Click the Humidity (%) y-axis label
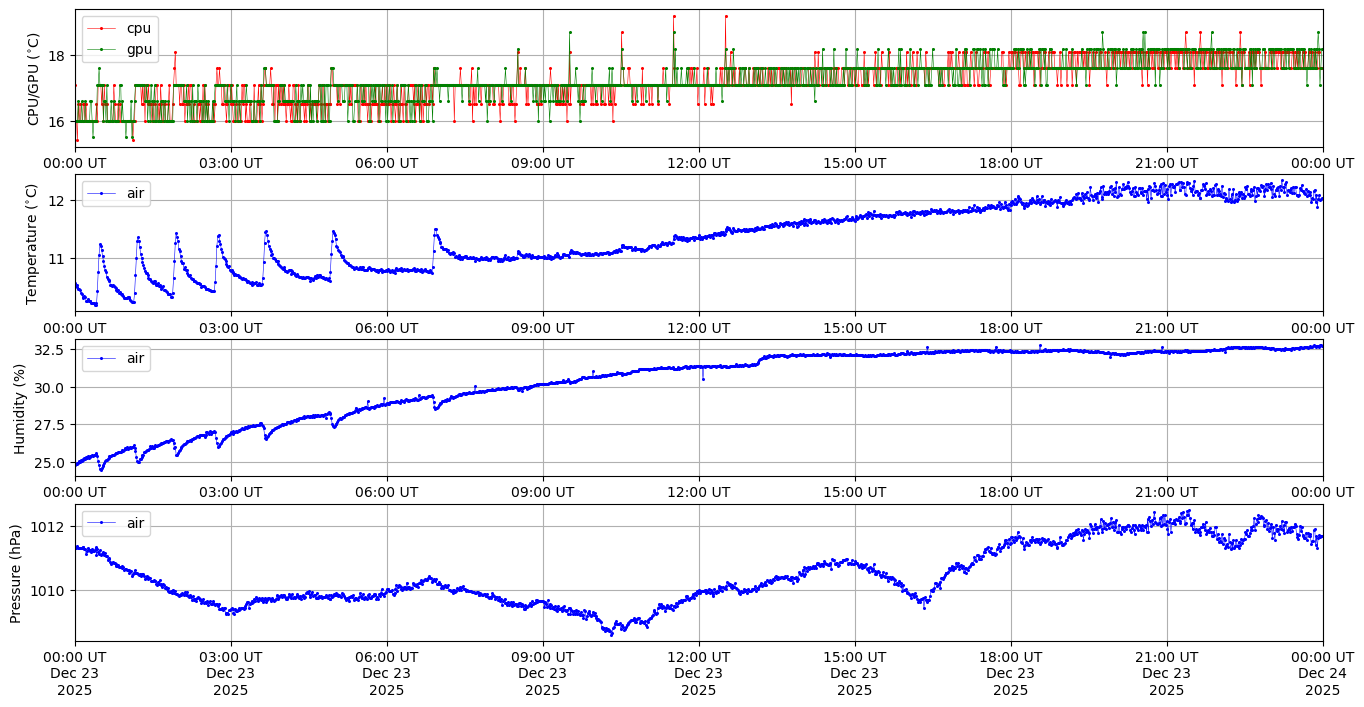The width and height of the screenshot is (1364, 707). pos(19,408)
